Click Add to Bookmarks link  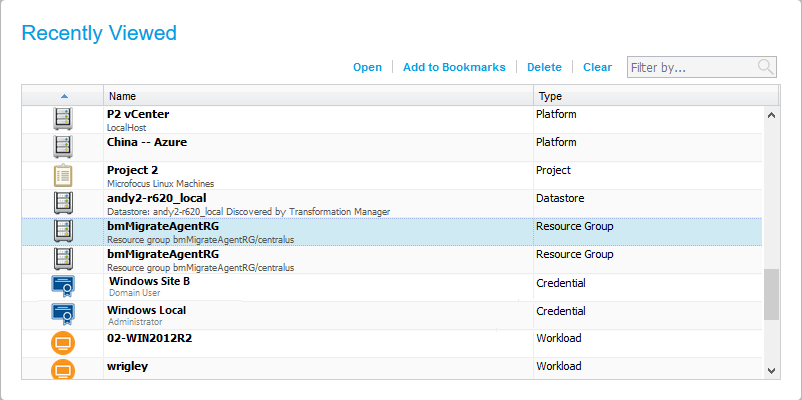[454, 67]
